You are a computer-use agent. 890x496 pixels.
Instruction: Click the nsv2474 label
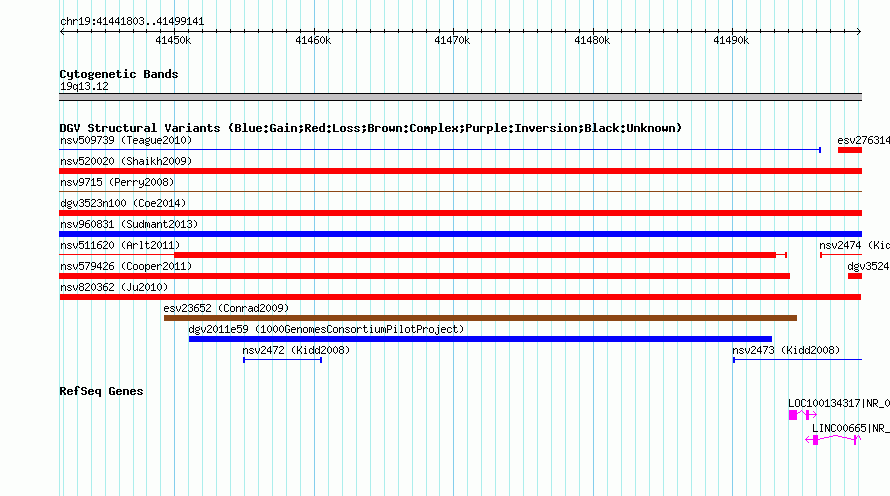tap(854, 245)
